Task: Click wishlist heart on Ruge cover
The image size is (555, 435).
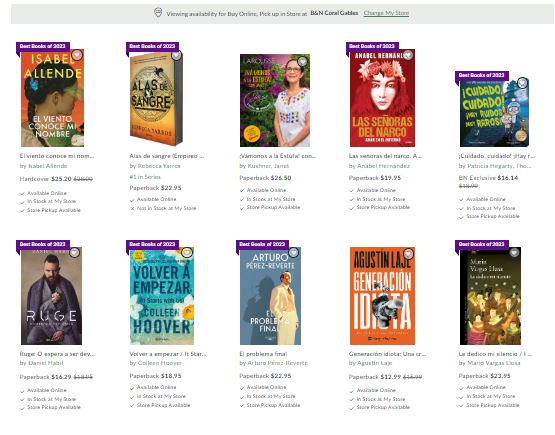Action: click(74, 252)
